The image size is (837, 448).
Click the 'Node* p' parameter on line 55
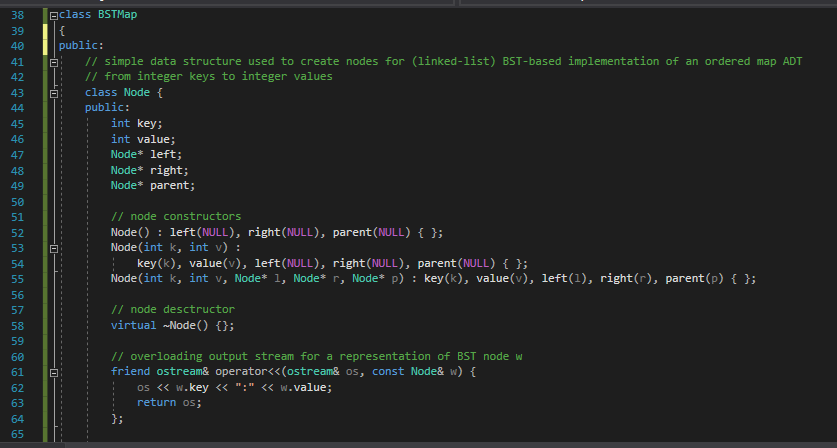[x=375, y=278]
